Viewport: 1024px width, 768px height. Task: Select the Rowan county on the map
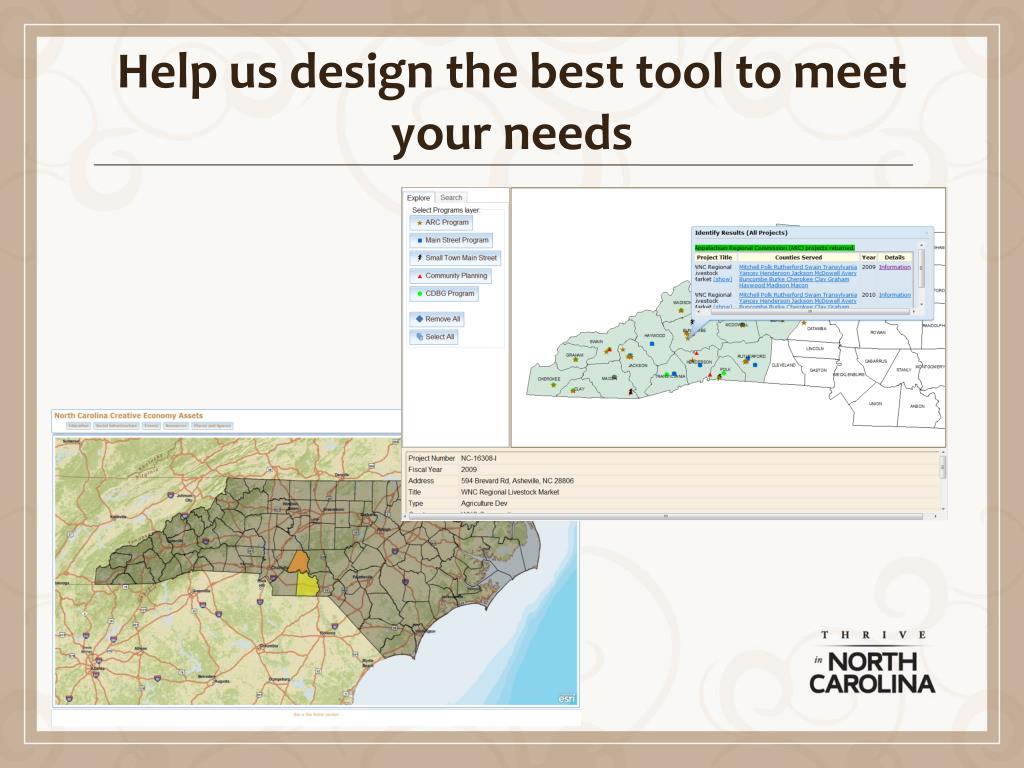(877, 333)
